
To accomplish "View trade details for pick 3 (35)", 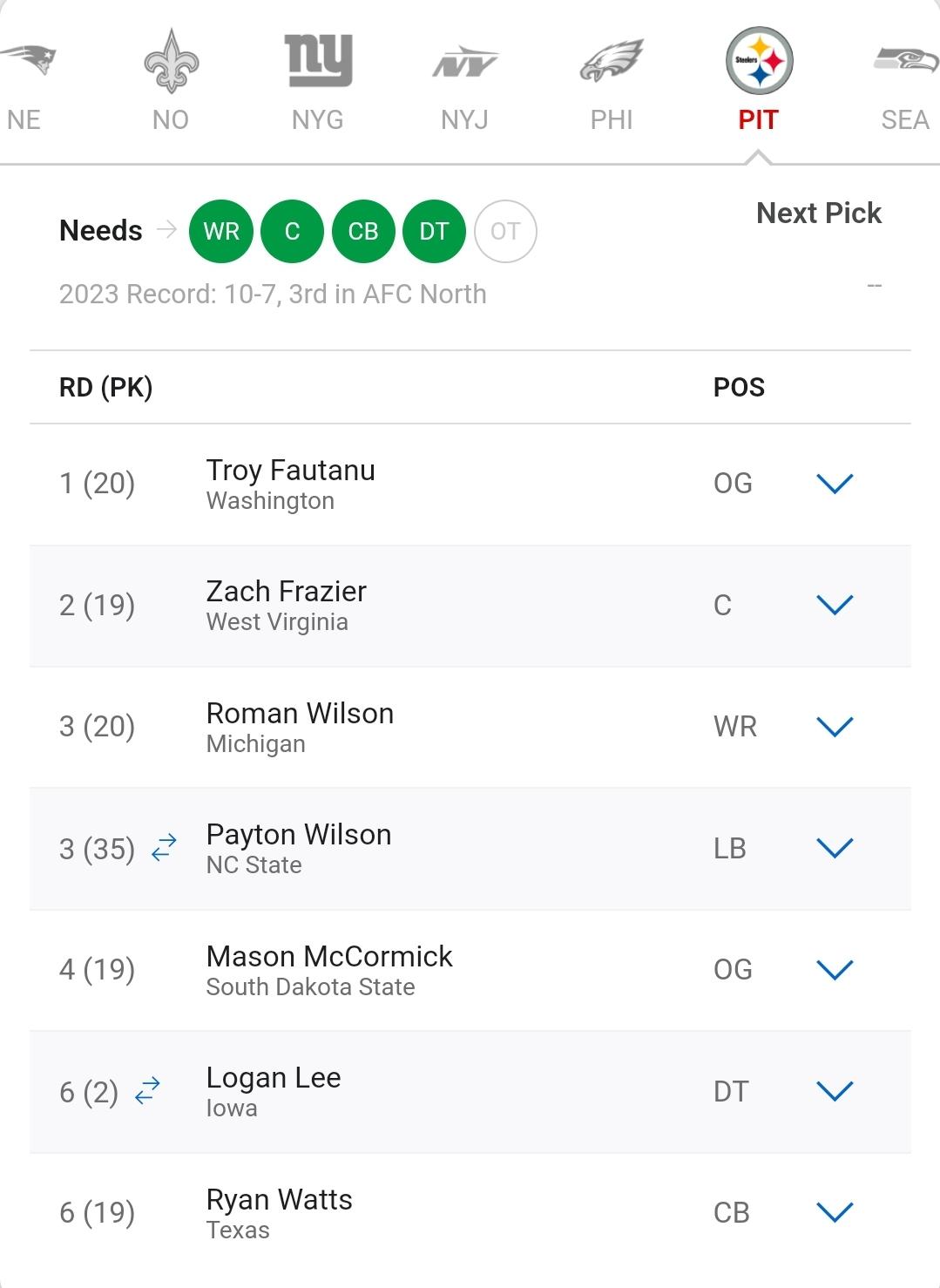I will tap(164, 848).
